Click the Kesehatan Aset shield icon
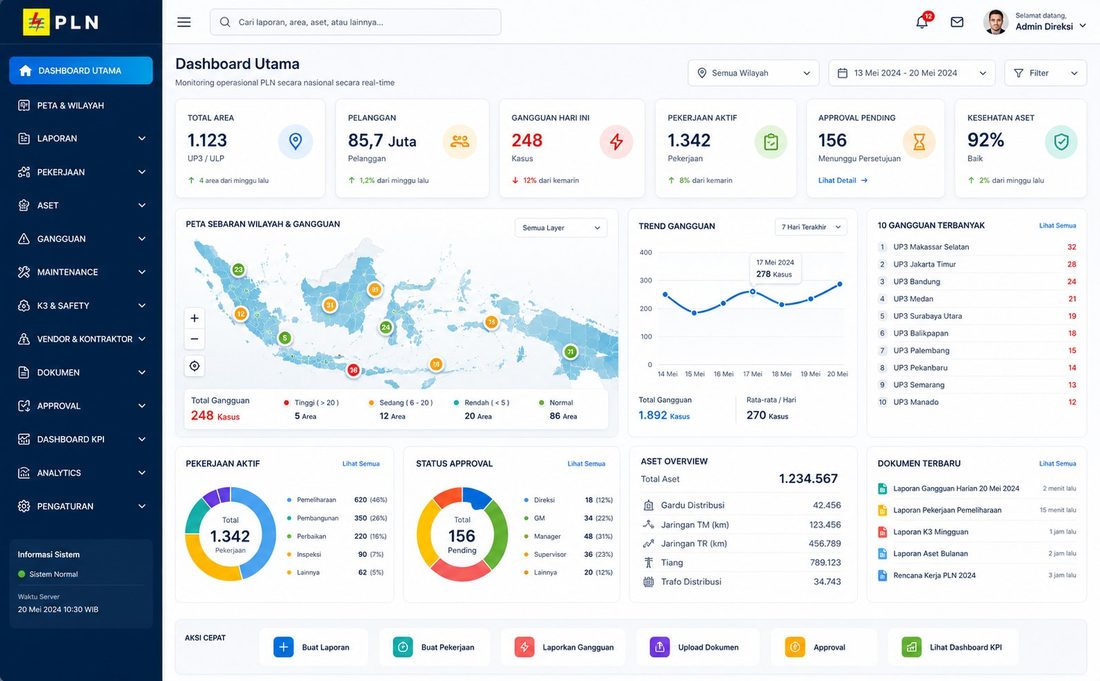The image size is (1100, 681). pos(1061,142)
